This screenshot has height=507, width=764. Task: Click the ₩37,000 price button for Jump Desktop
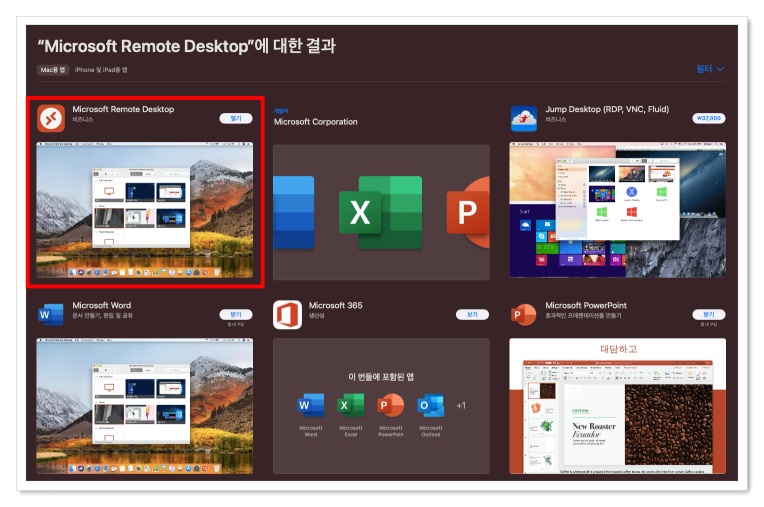[x=708, y=118]
